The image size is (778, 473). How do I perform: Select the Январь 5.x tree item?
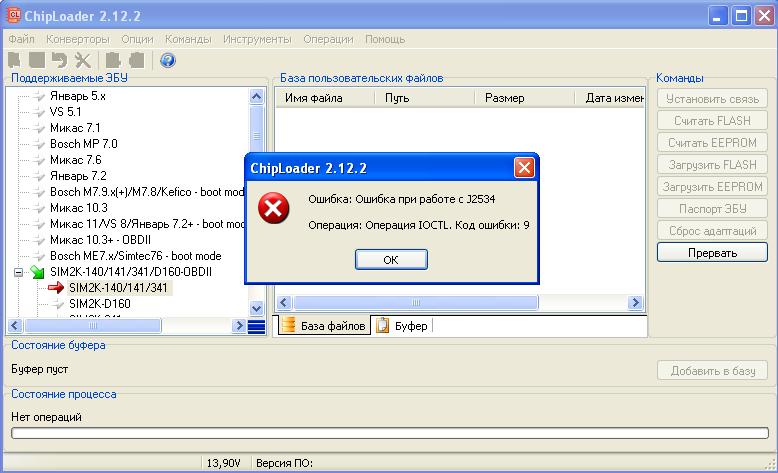point(78,96)
